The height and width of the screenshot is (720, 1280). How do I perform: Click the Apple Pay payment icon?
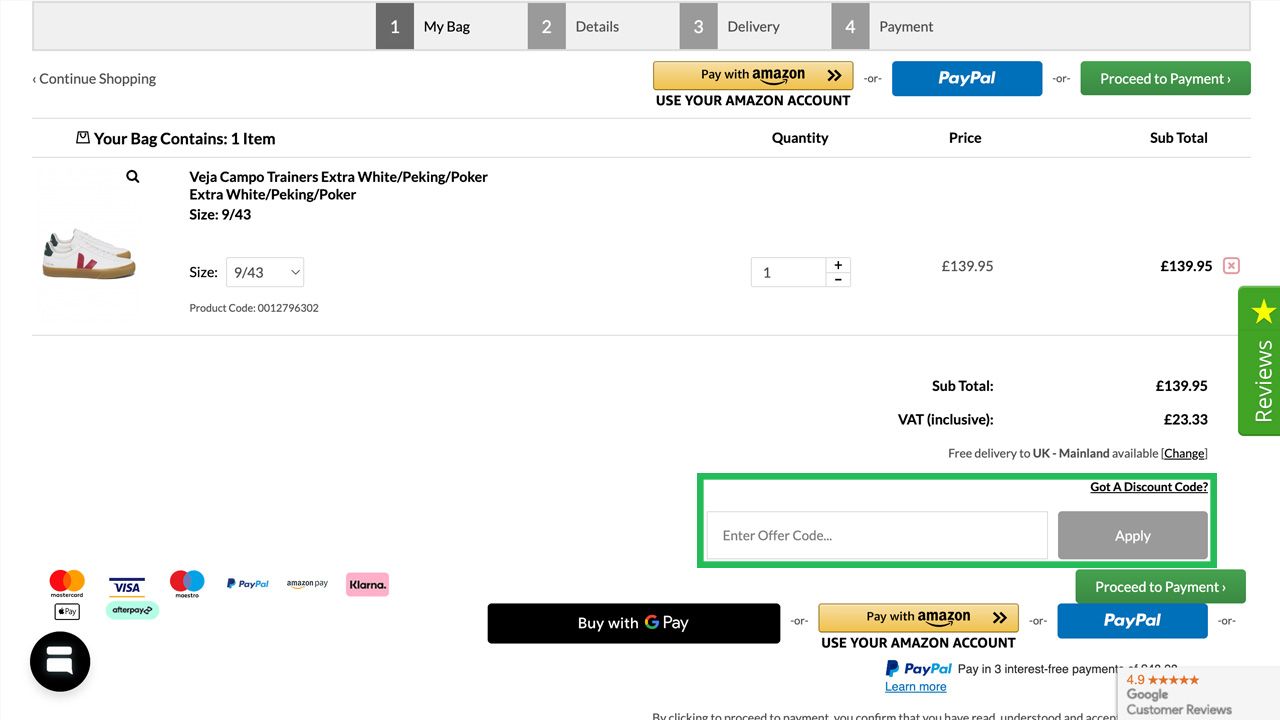pyautogui.click(x=67, y=611)
